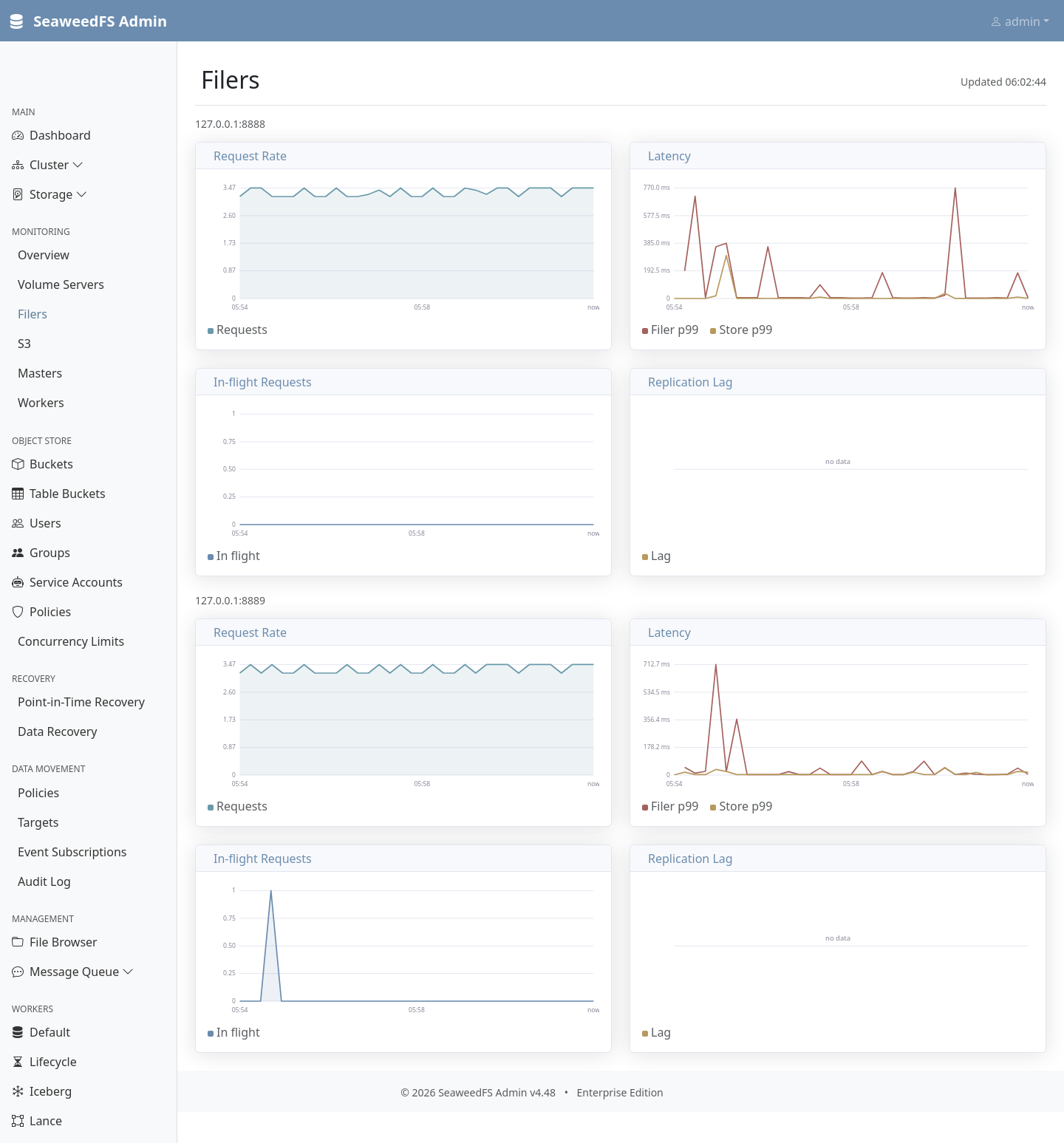Click the Message Queue chat bubble icon
Image resolution: width=1064 pixels, height=1143 pixels.
[18, 972]
